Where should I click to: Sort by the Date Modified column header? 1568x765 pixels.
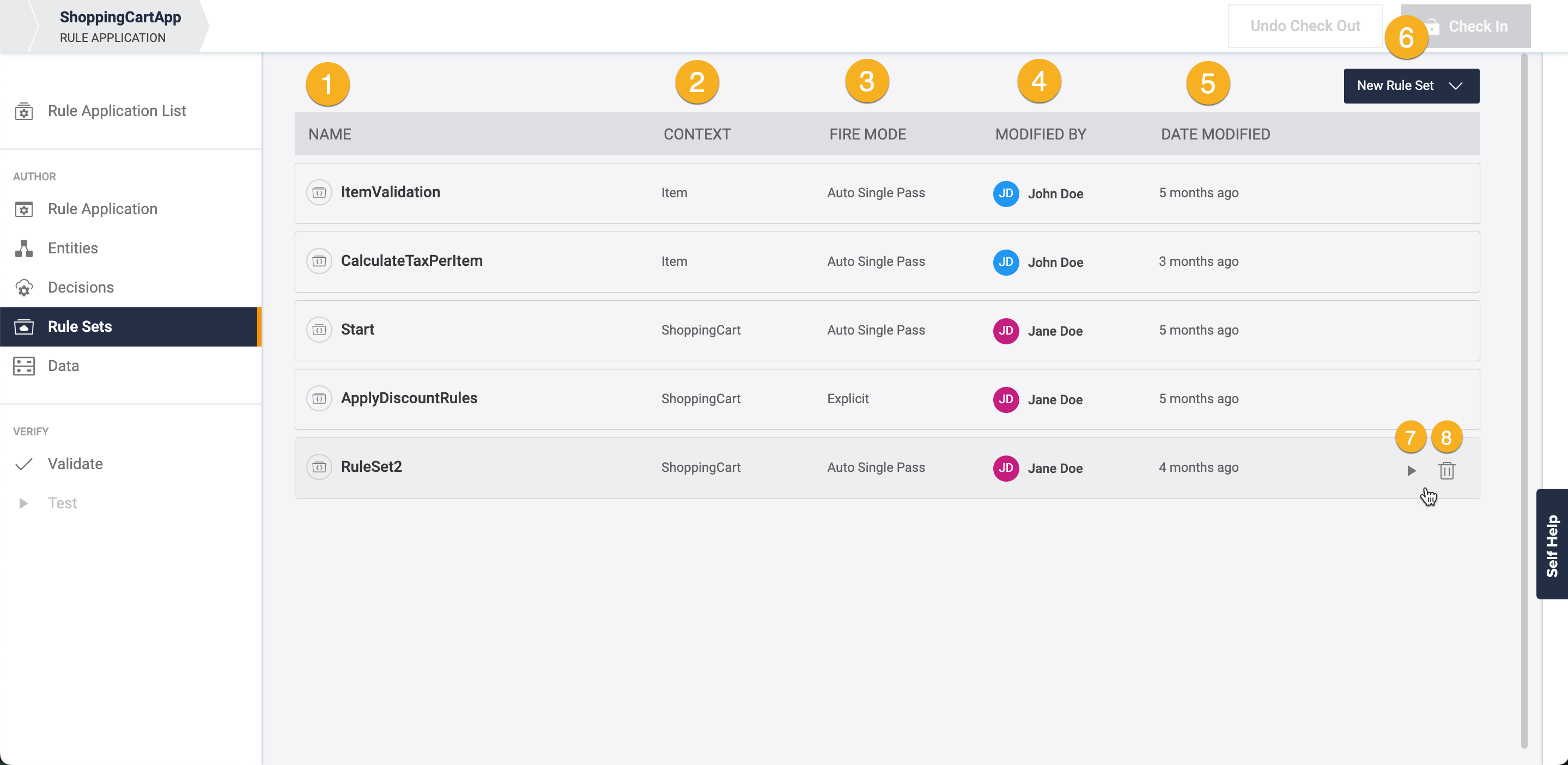coord(1215,134)
